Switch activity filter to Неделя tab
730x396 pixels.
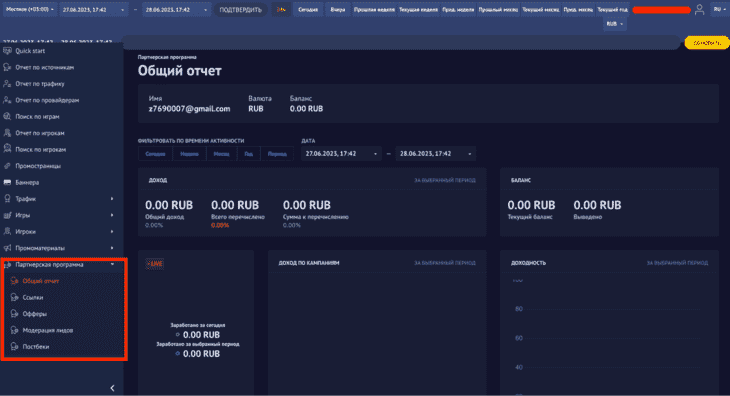[x=189, y=154]
